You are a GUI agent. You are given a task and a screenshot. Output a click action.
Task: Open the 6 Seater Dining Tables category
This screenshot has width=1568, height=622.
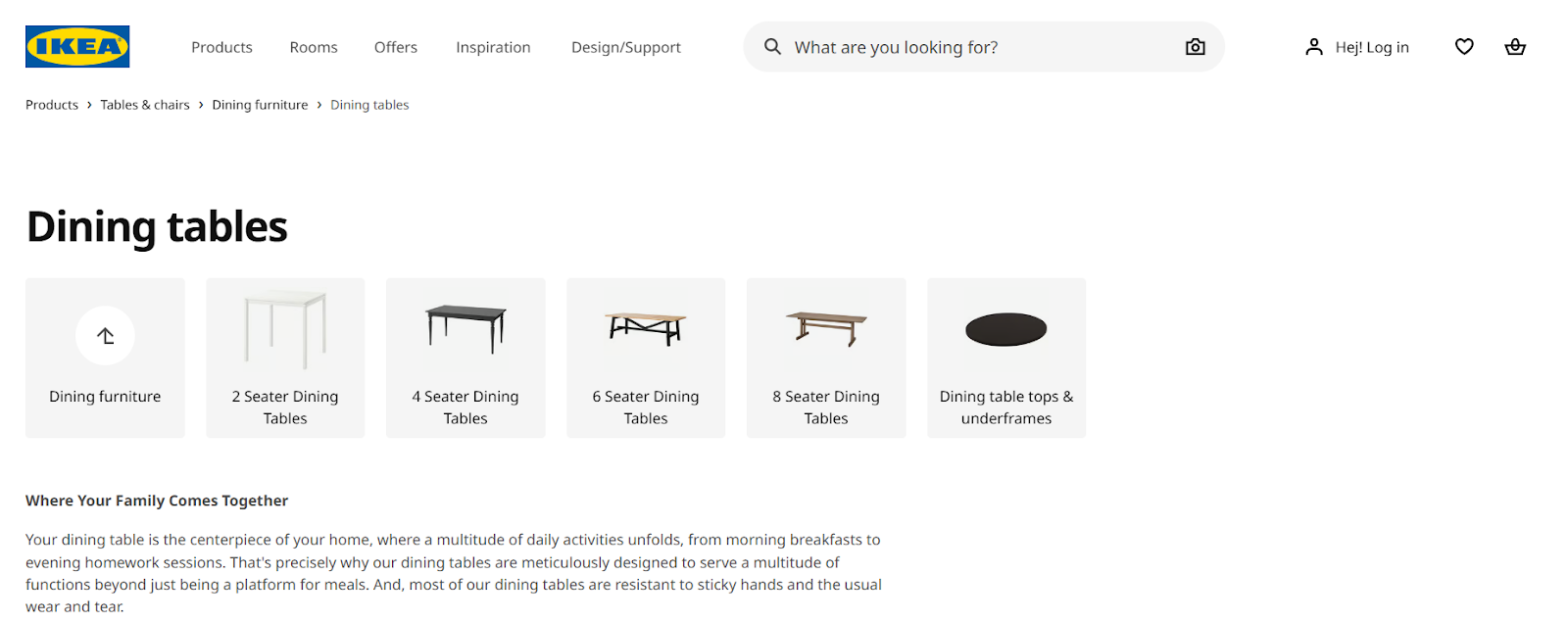pos(645,357)
